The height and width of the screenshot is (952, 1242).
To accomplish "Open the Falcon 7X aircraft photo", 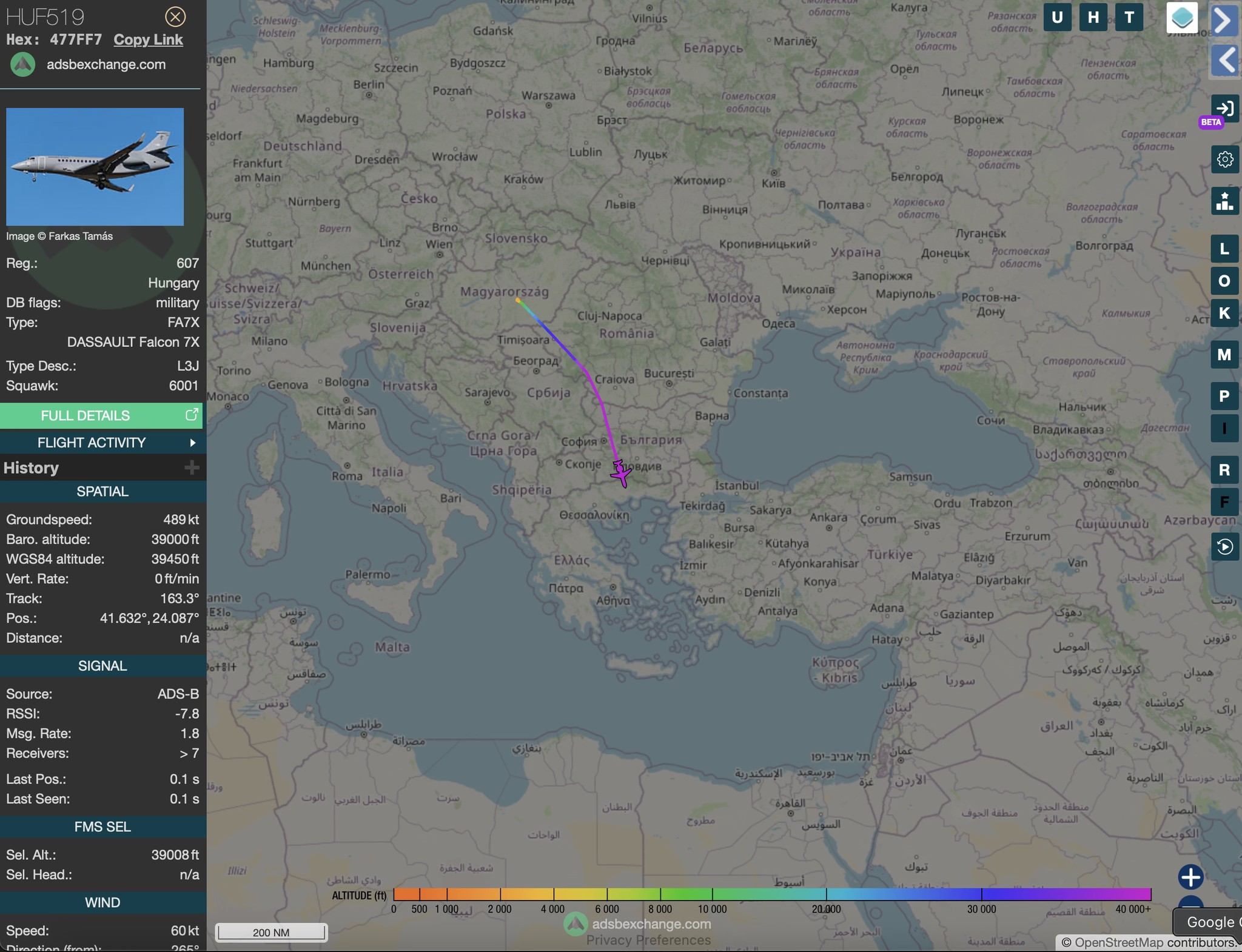I will (x=95, y=167).
